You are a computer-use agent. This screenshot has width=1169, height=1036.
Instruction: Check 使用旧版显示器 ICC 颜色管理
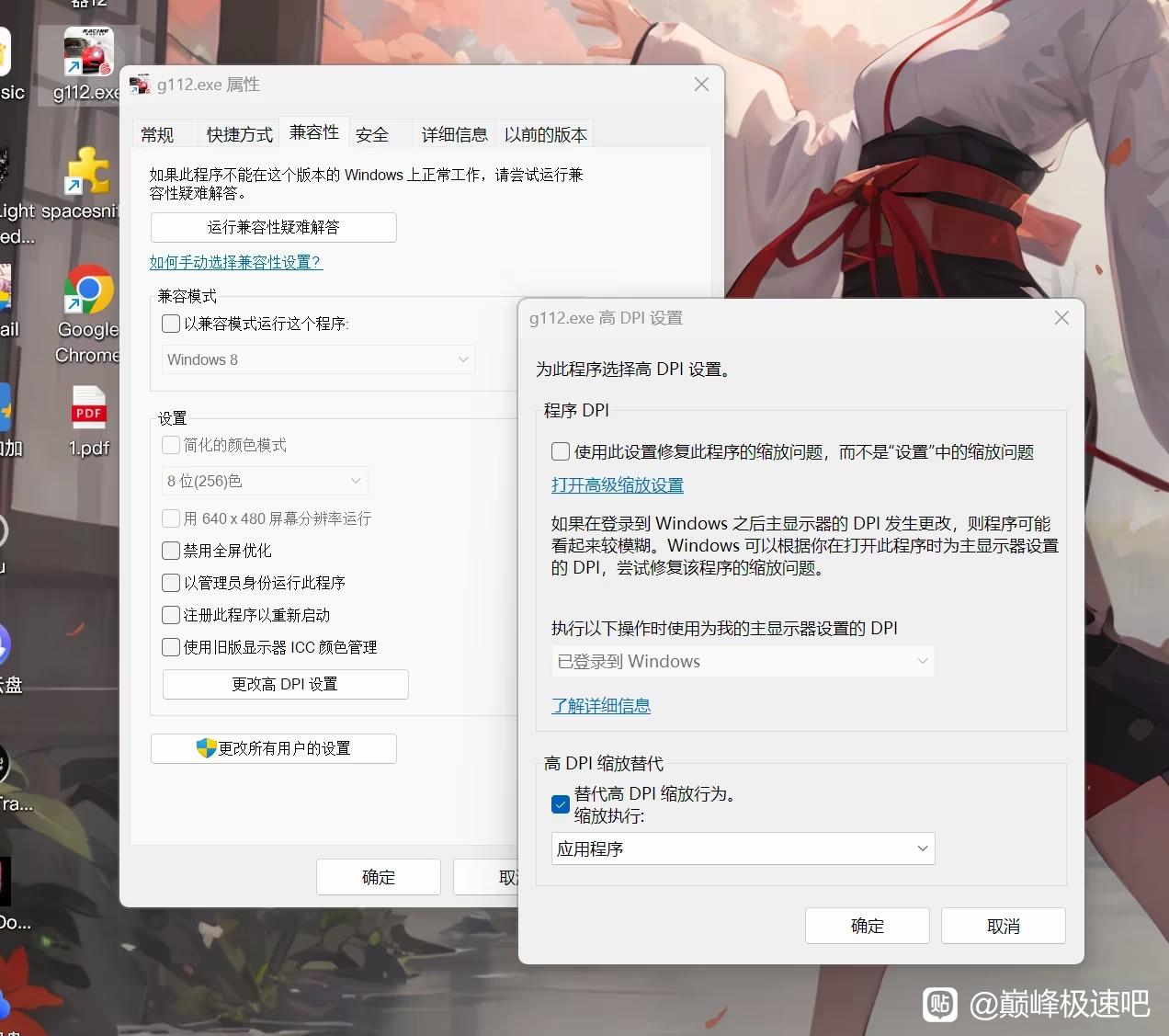point(171,647)
